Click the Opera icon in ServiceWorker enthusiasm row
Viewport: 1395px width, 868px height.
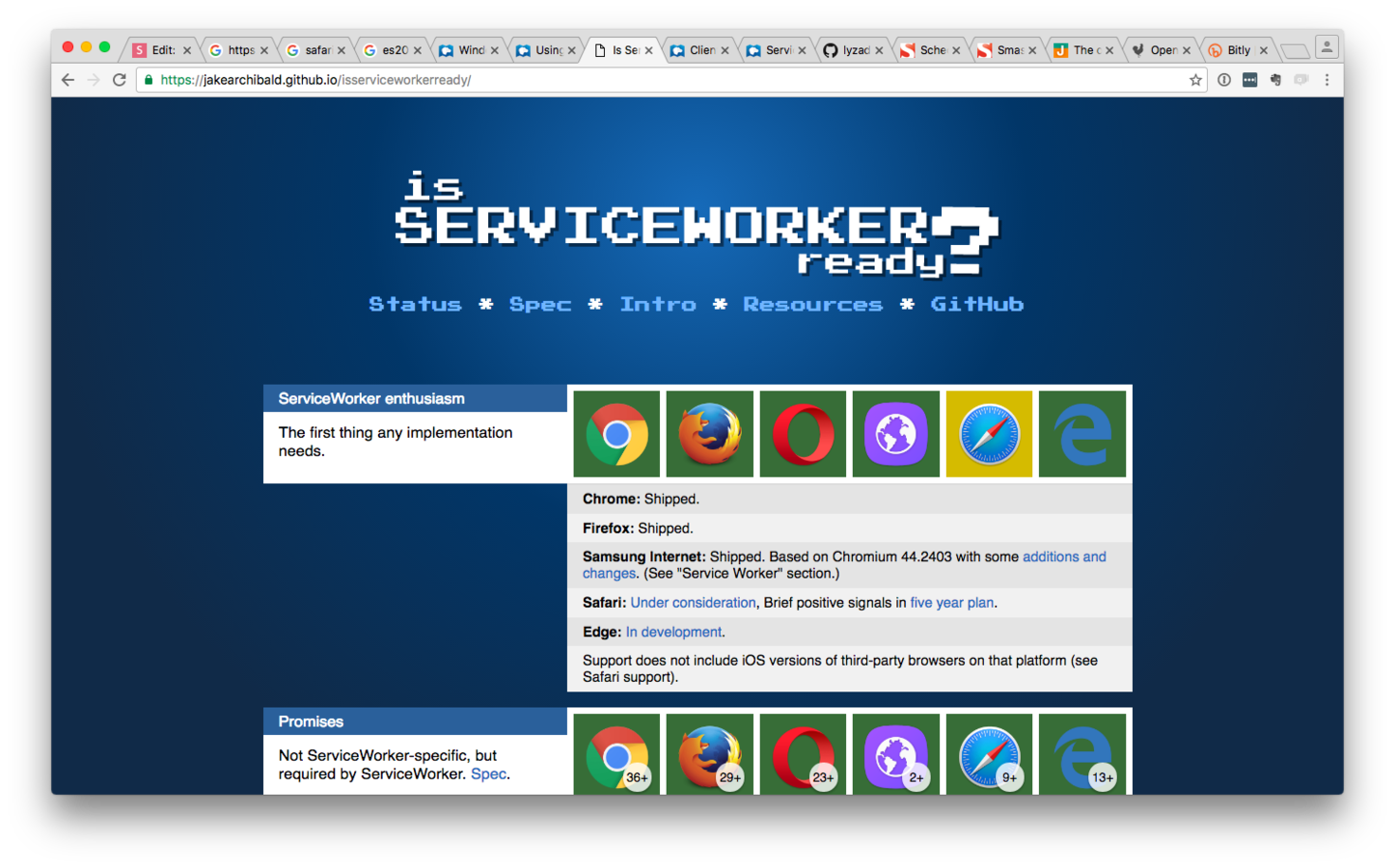[x=803, y=434]
